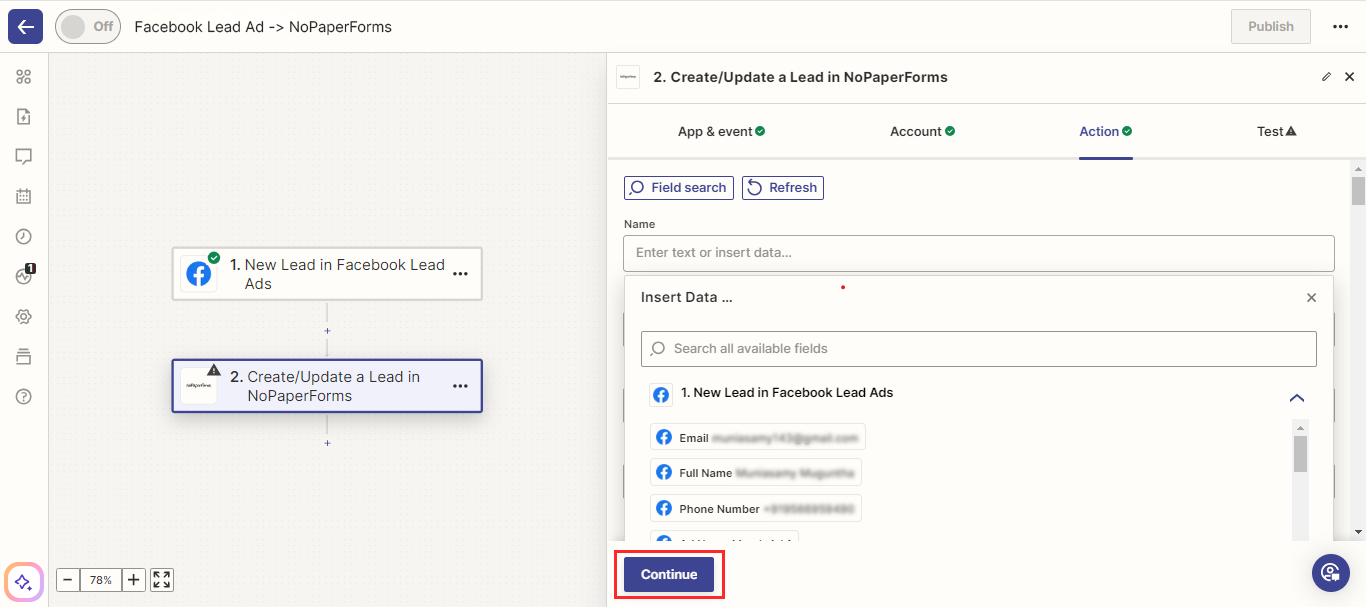Viewport: 1366px width, 607px height.
Task: Click the 78% zoom level field
Action: [101, 580]
